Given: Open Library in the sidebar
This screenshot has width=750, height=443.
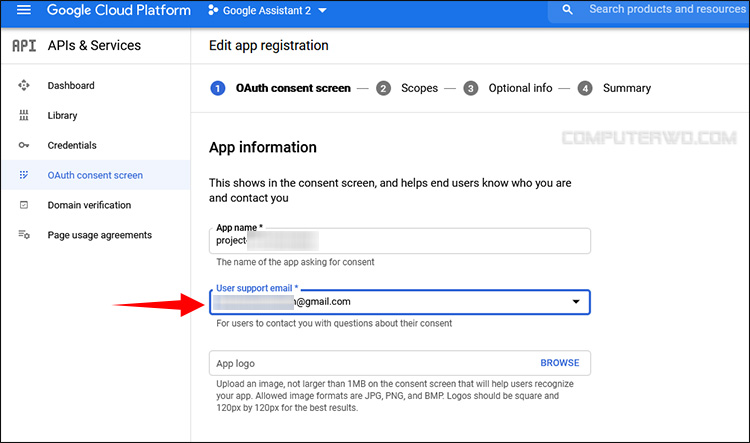Looking at the screenshot, I should click(x=62, y=115).
